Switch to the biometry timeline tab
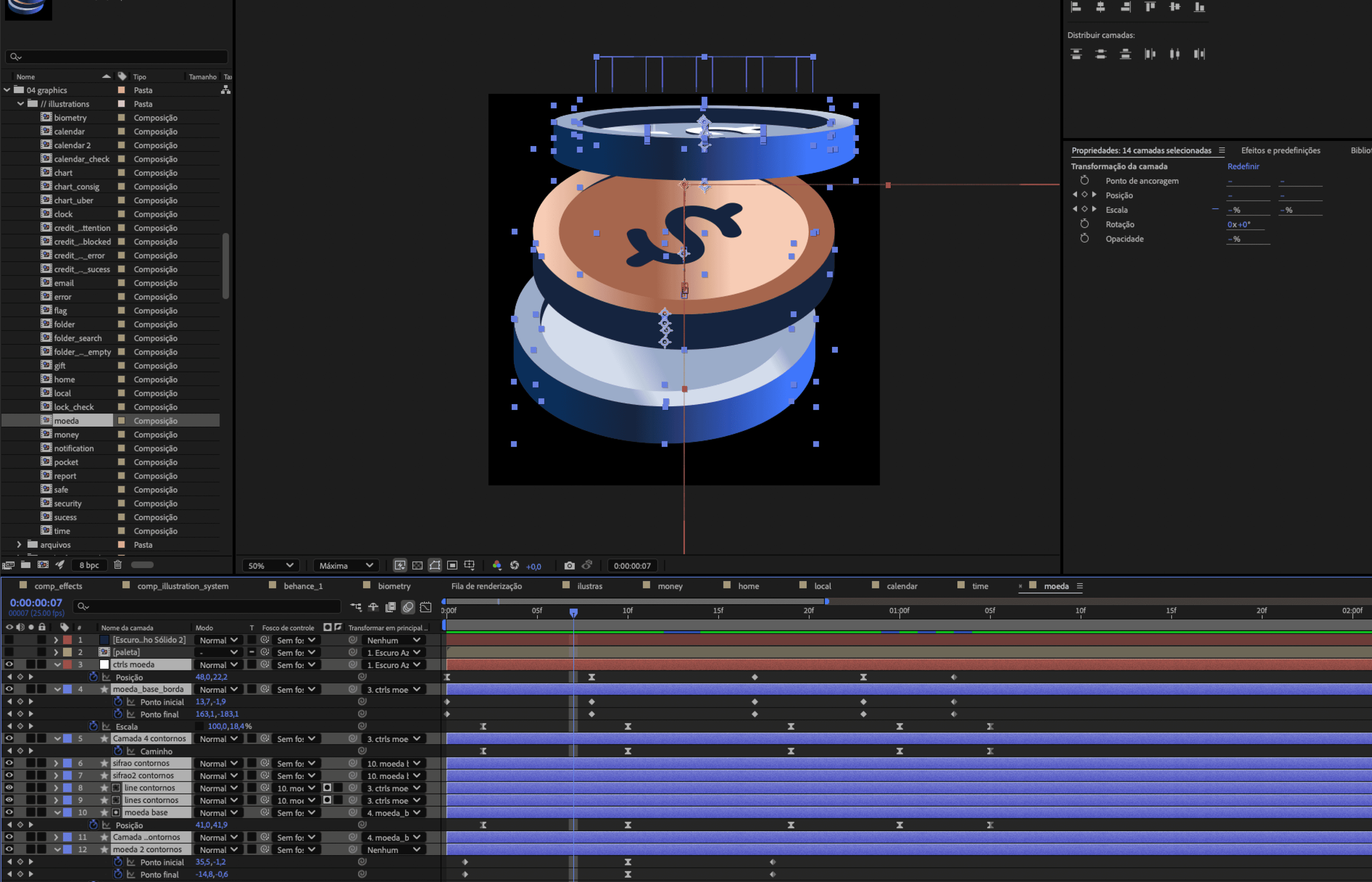The height and width of the screenshot is (882, 1372). click(393, 586)
